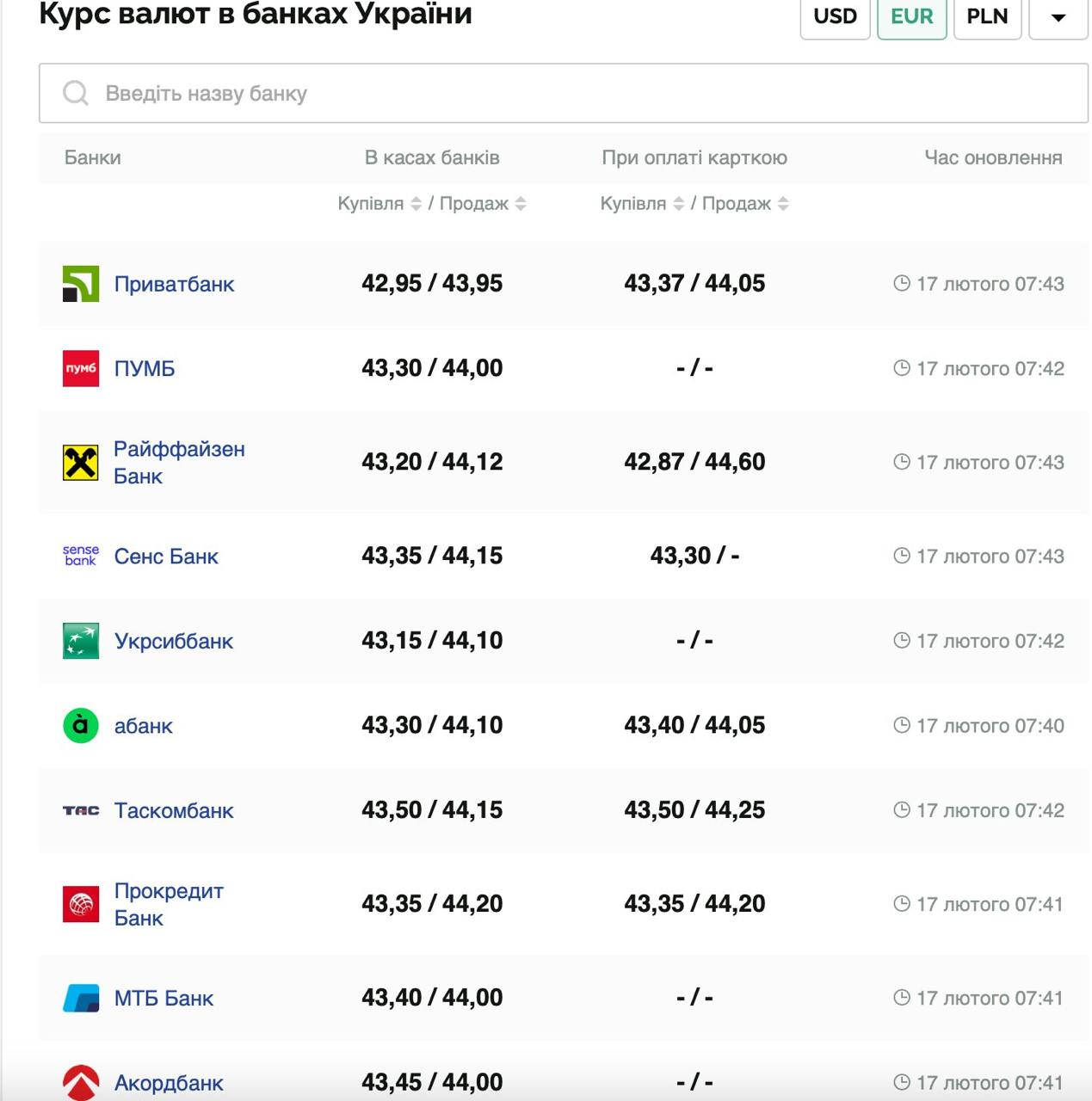
Task: Click the blue МТБ Банк logo
Action: click(81, 998)
